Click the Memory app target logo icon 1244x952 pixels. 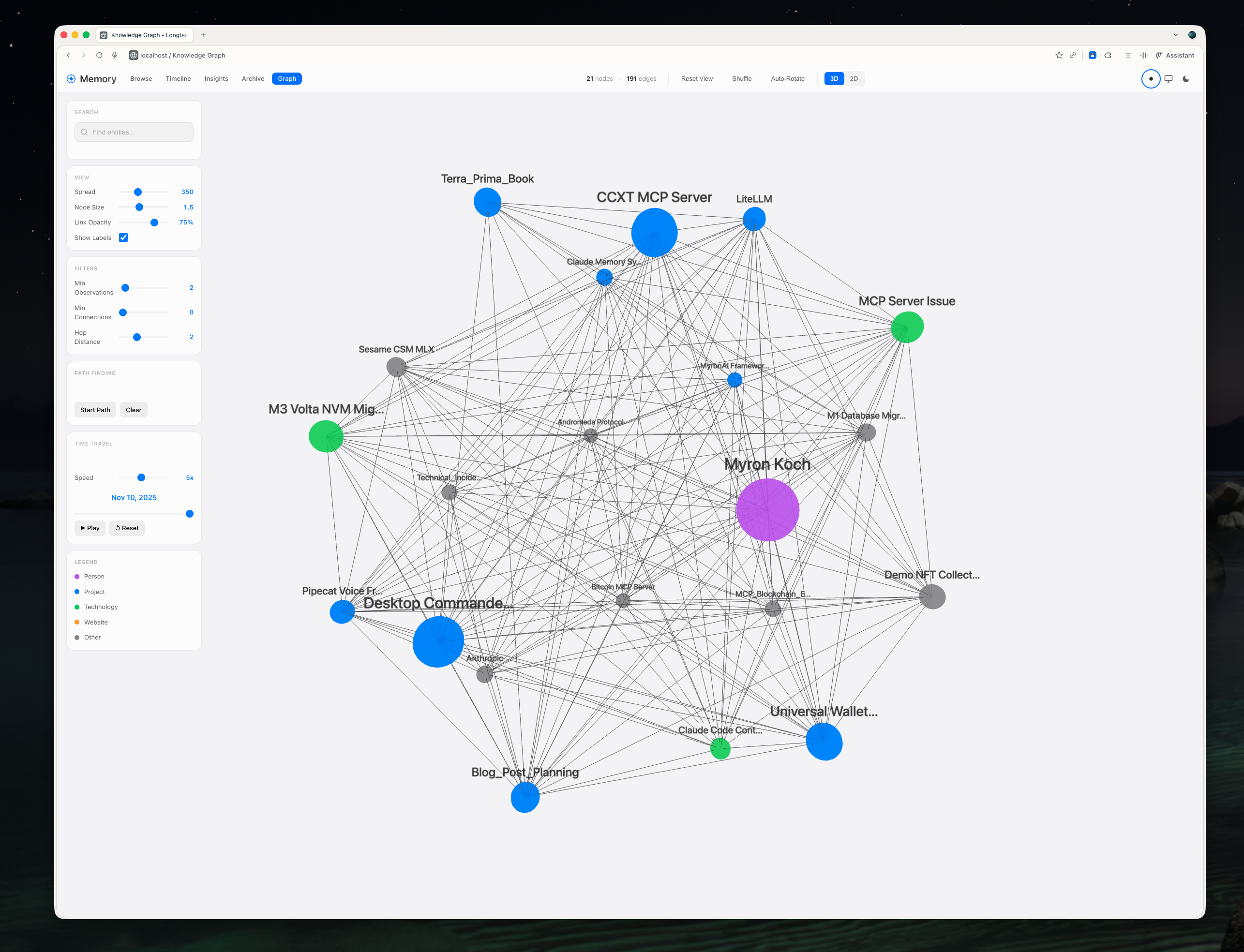(72, 79)
